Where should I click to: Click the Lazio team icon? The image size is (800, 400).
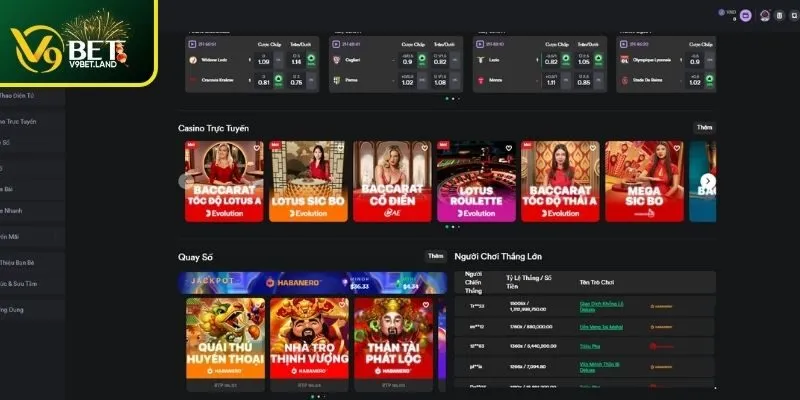point(481,60)
